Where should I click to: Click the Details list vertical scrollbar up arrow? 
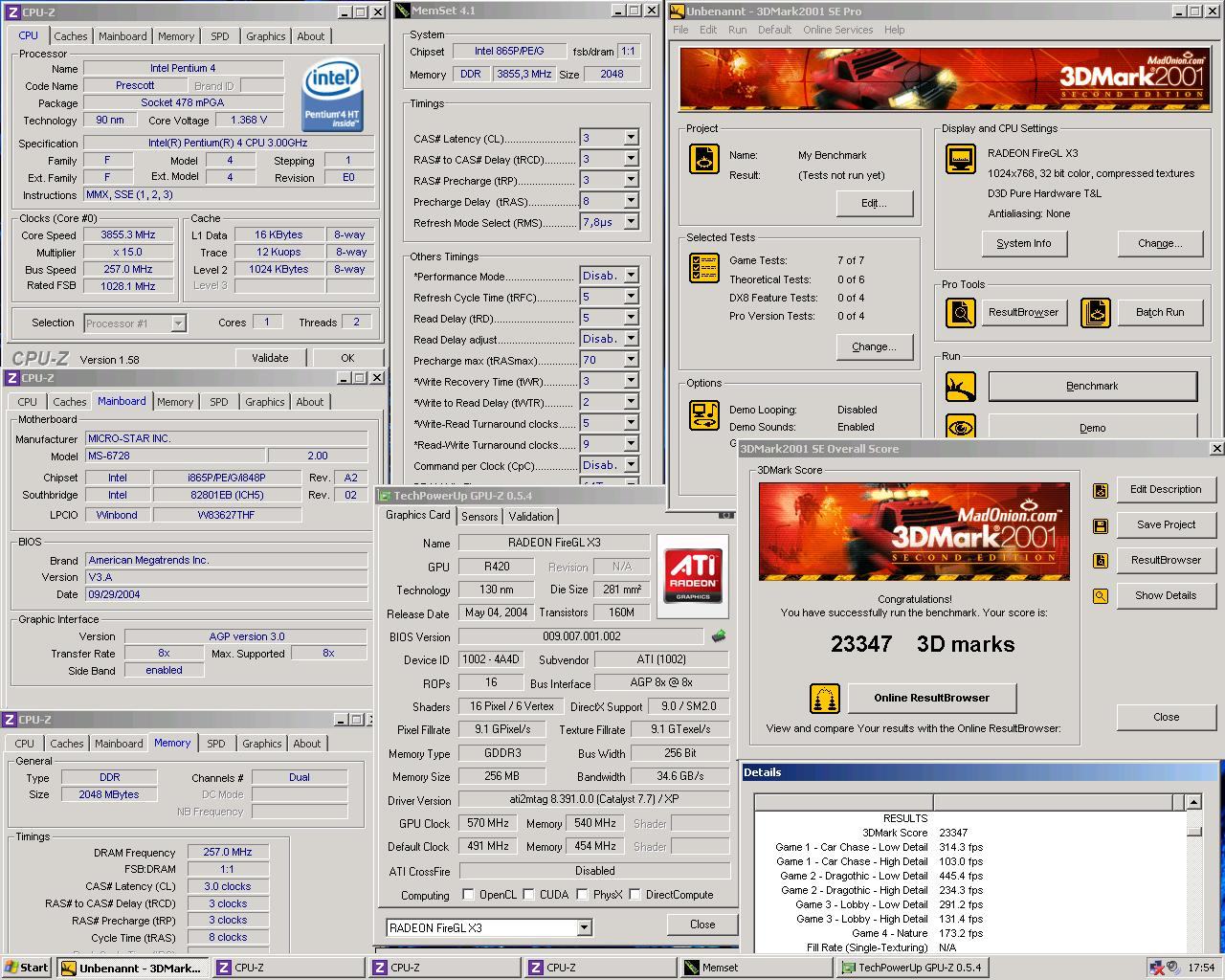(1193, 802)
